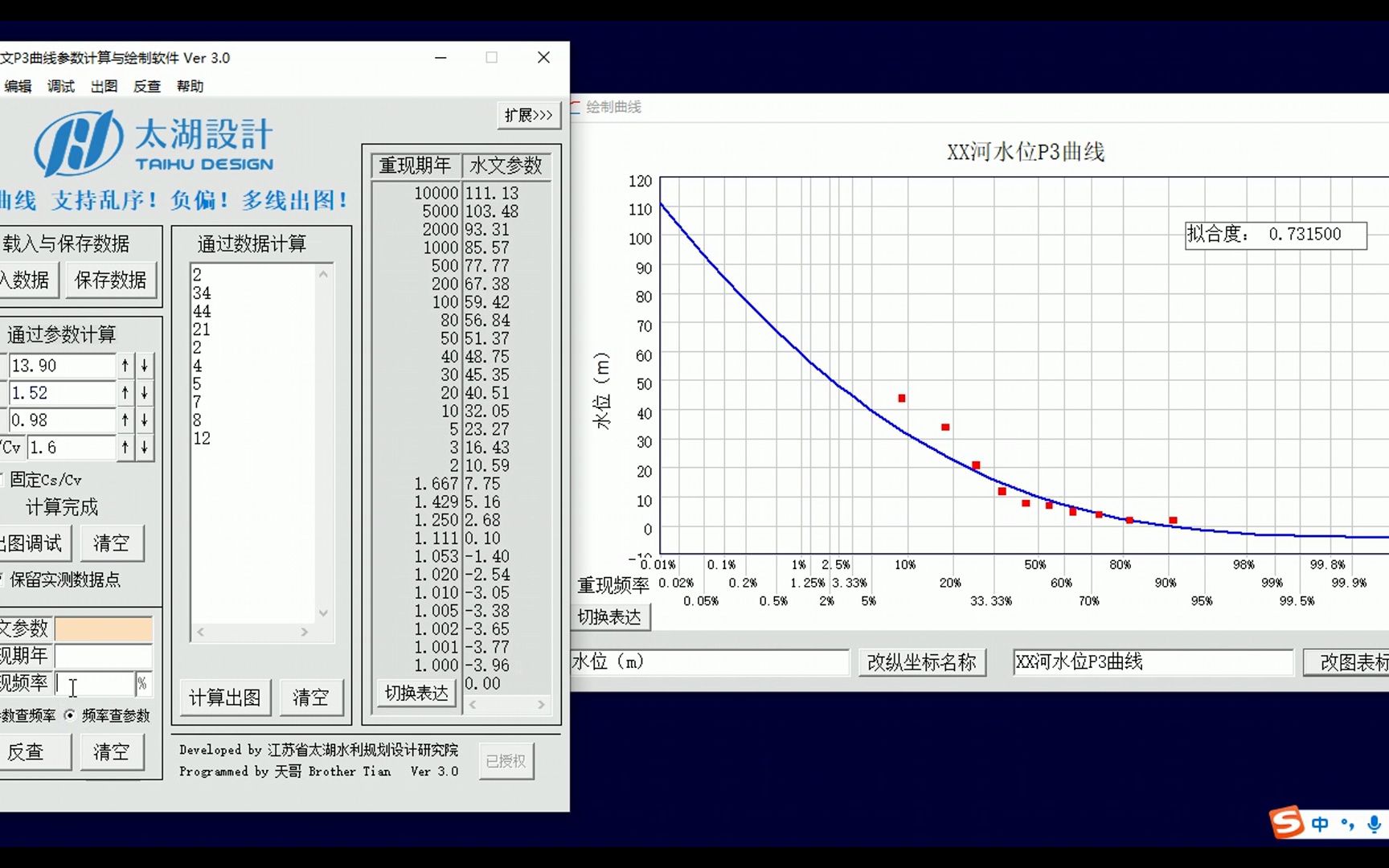Click the 重现期年 lookup input field
The height and width of the screenshot is (868, 1389).
[x=103, y=656]
